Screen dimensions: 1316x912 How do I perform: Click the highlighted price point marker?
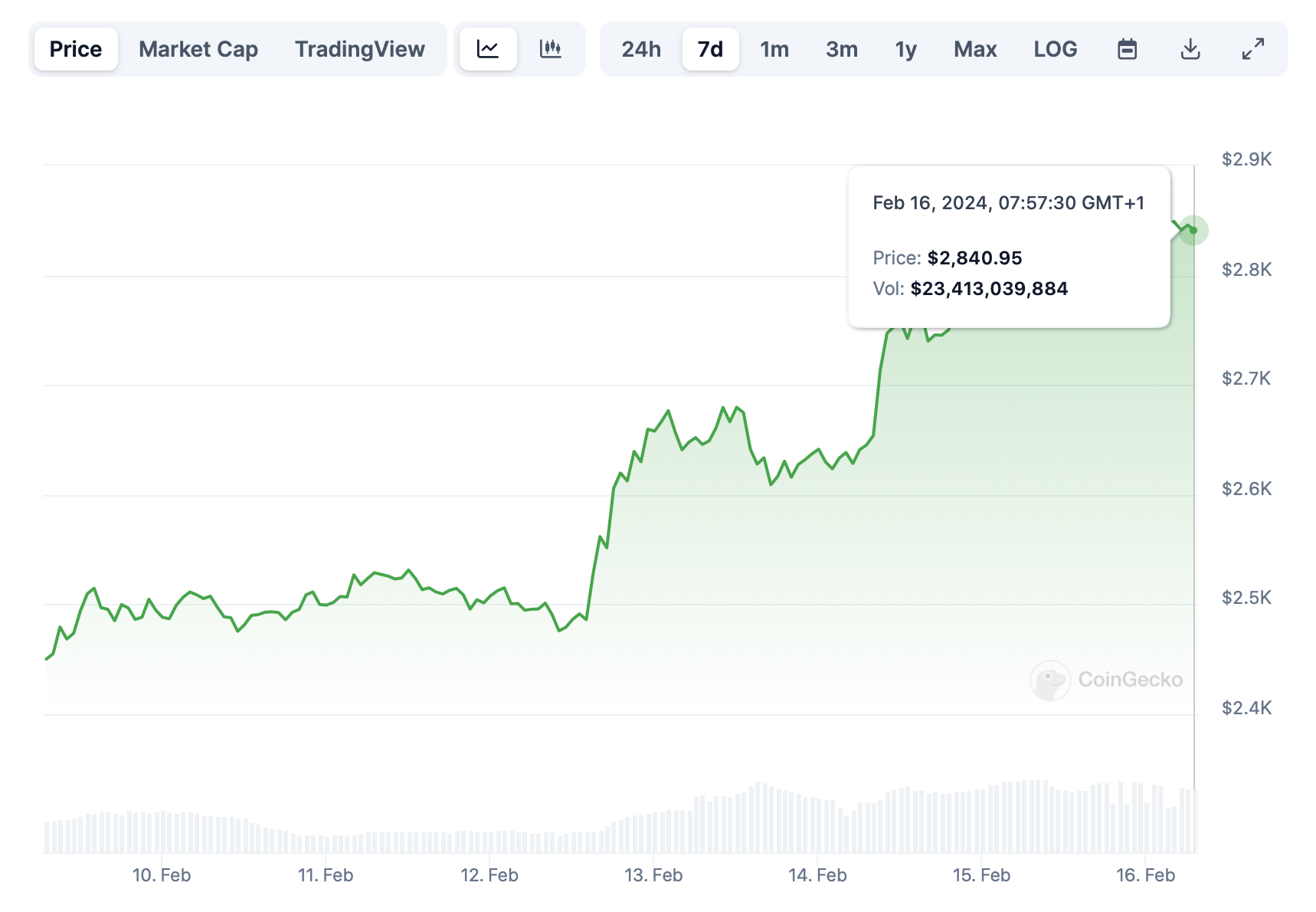(1193, 230)
